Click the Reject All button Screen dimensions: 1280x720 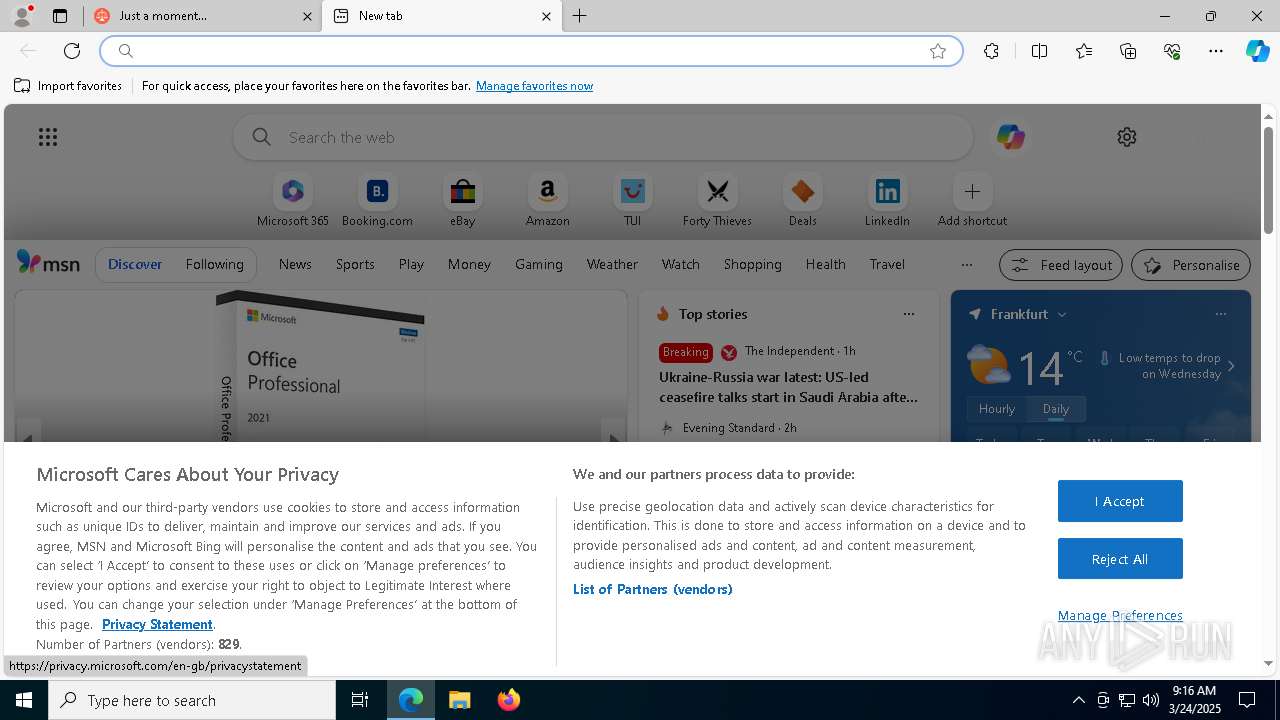tap(1120, 559)
